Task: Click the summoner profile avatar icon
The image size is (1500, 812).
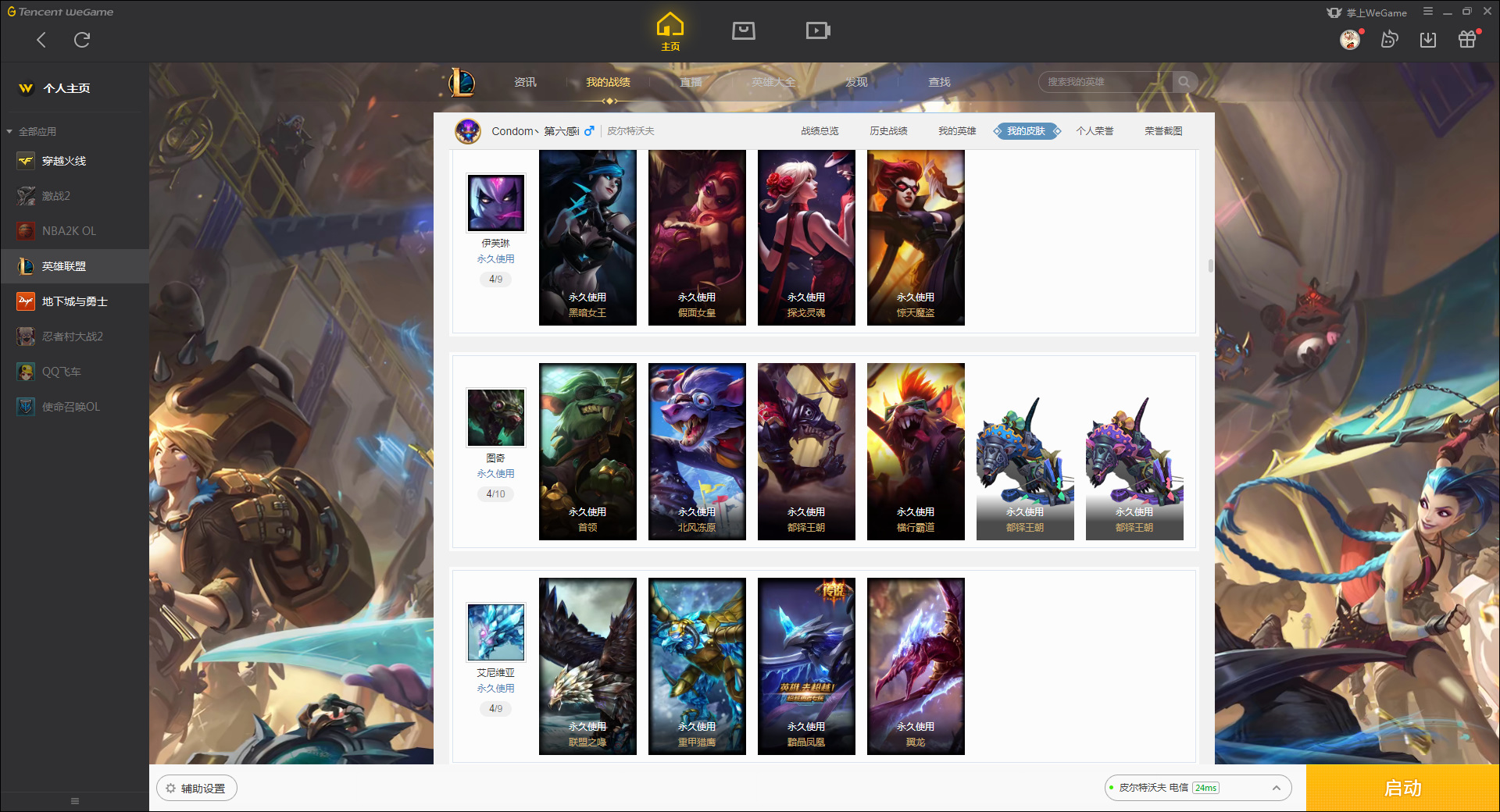Action: 468,131
